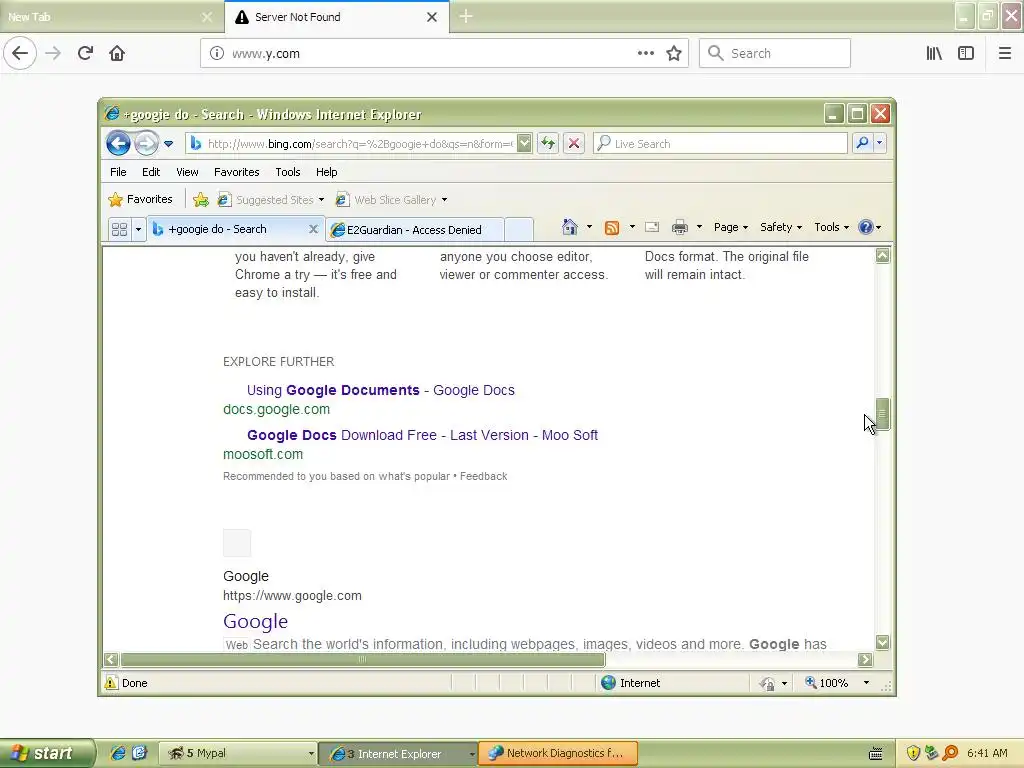
Task: Go to Firefox home page icon
Action: tap(117, 53)
